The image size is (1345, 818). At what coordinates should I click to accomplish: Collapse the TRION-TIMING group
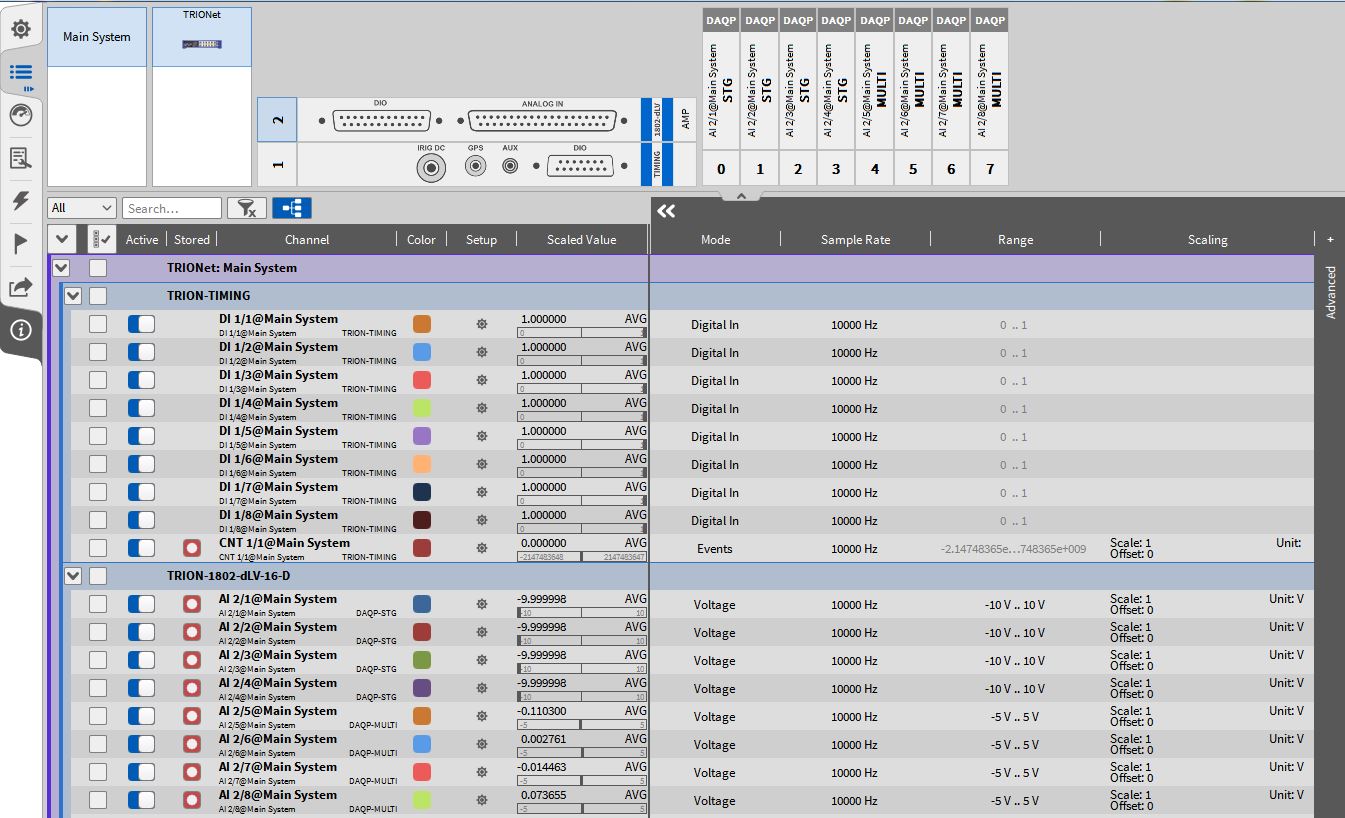pos(73,296)
